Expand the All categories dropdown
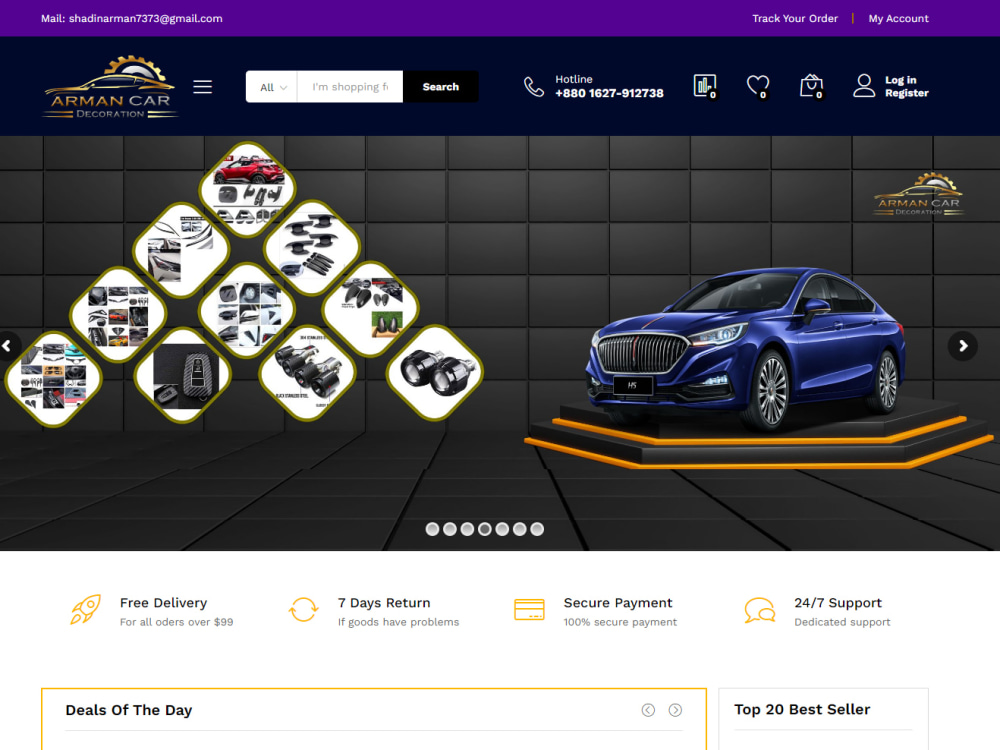The height and width of the screenshot is (750, 1000). point(272,87)
